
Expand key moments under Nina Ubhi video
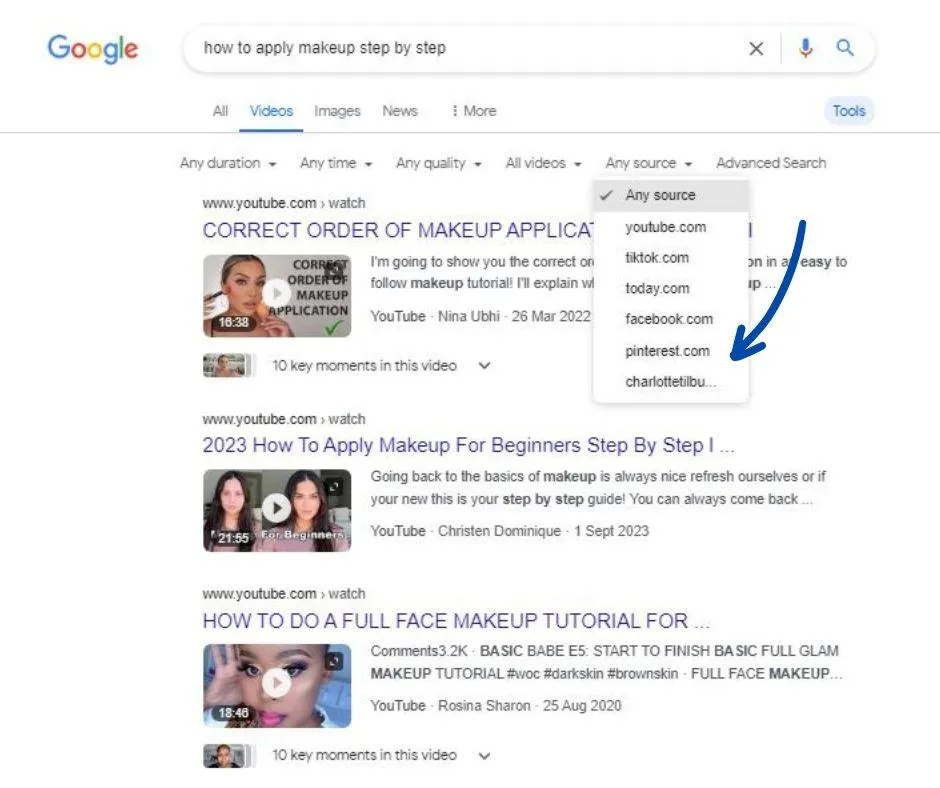click(x=484, y=365)
